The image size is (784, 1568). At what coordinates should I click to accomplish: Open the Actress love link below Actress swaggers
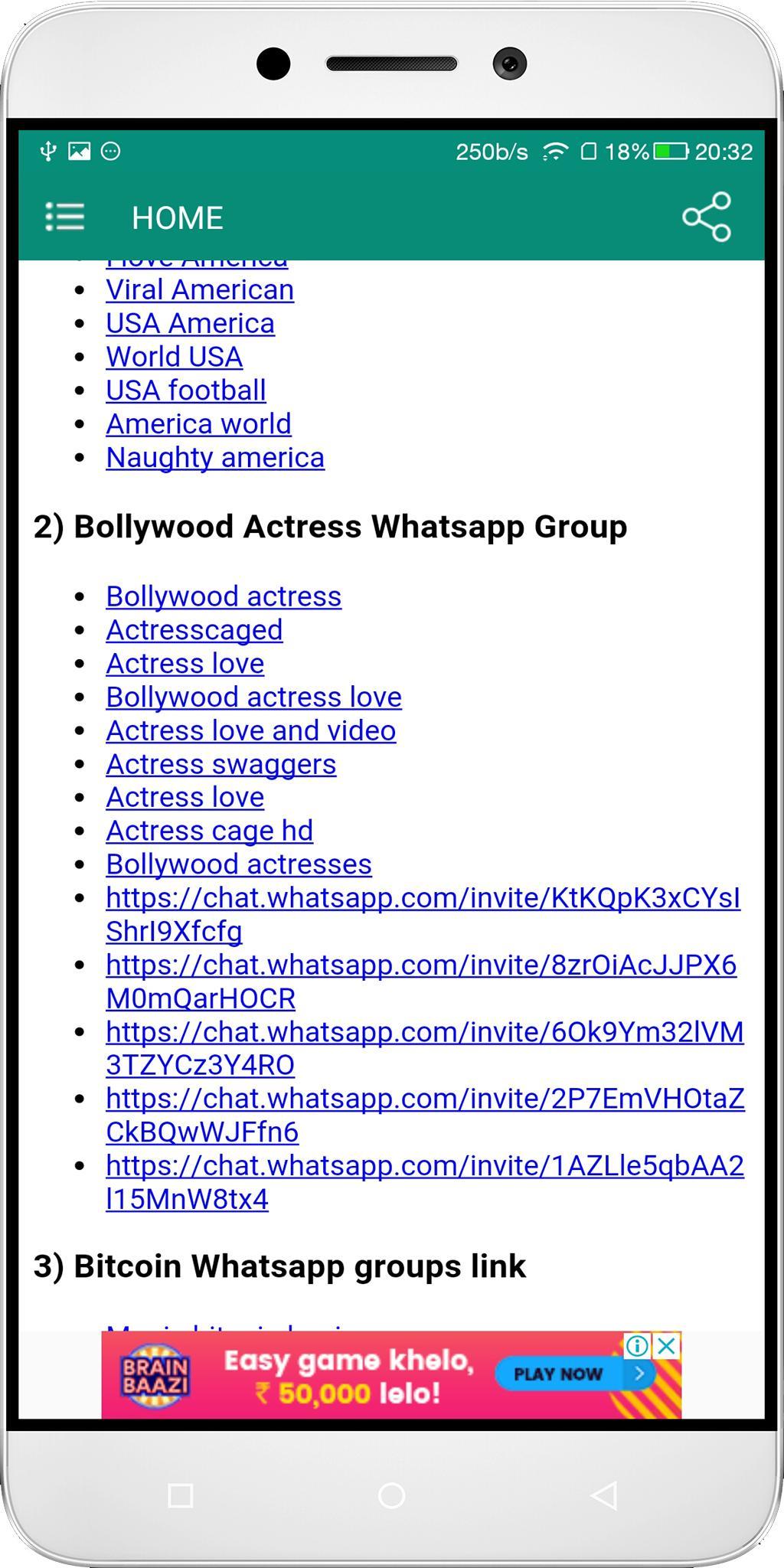tap(185, 798)
